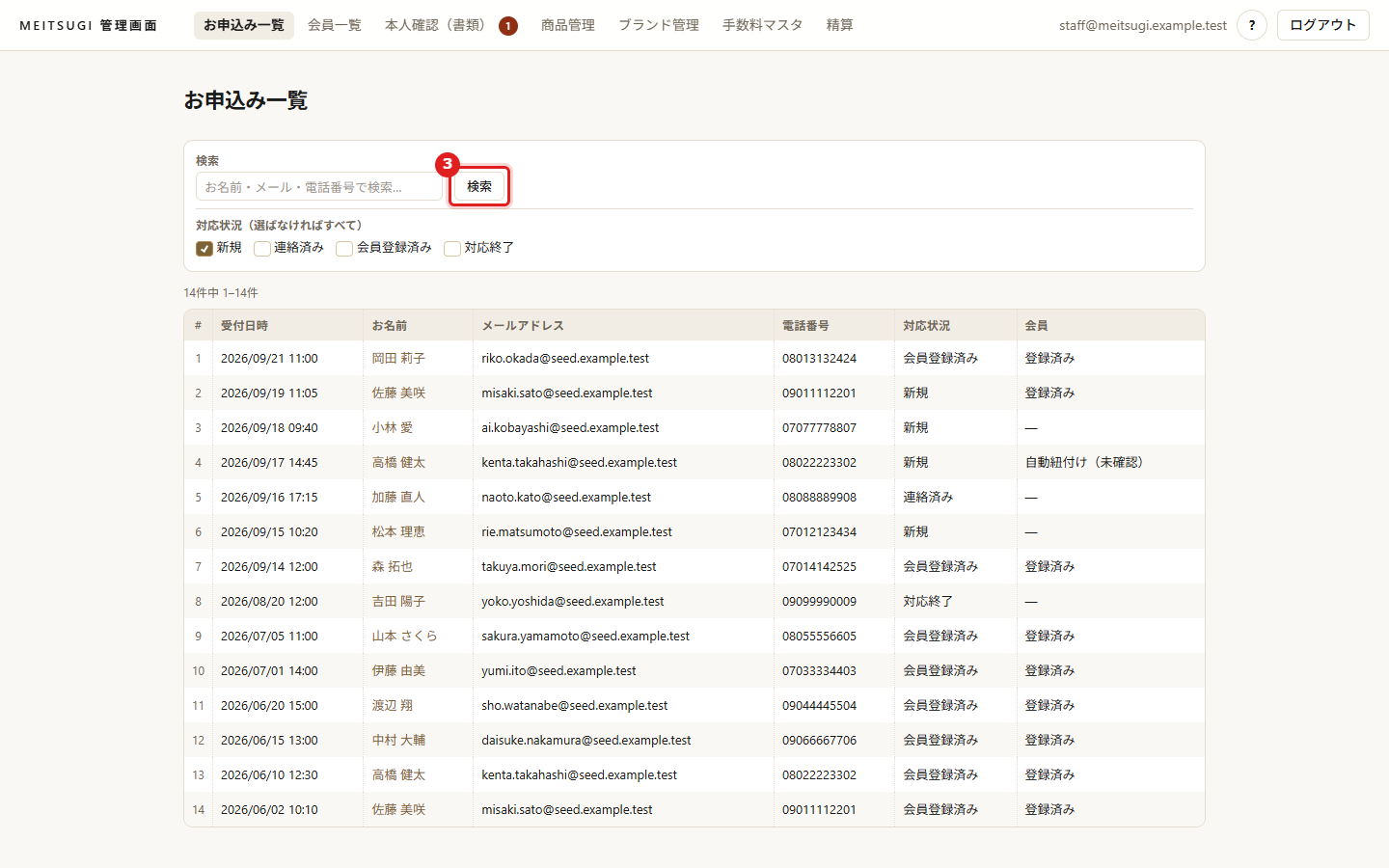
Task: Open the row for 岡田 莉子
Action: [x=694, y=358]
